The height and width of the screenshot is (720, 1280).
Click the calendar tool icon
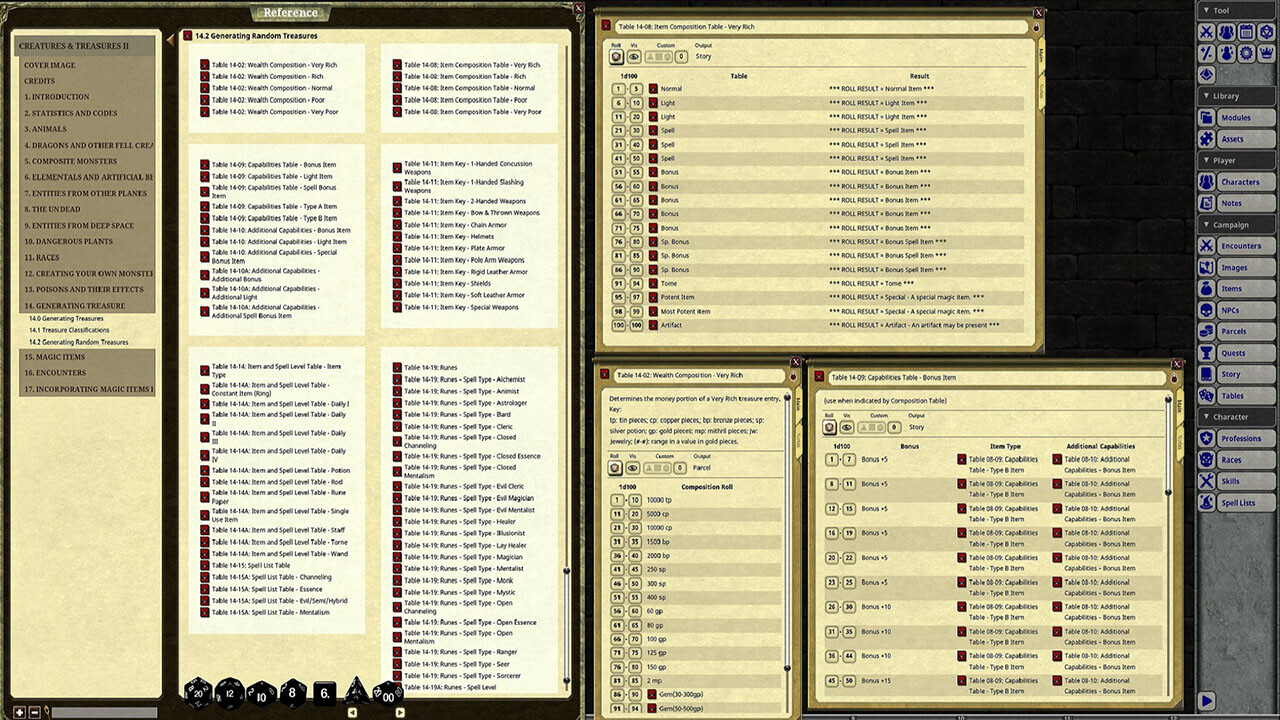click(1246, 32)
